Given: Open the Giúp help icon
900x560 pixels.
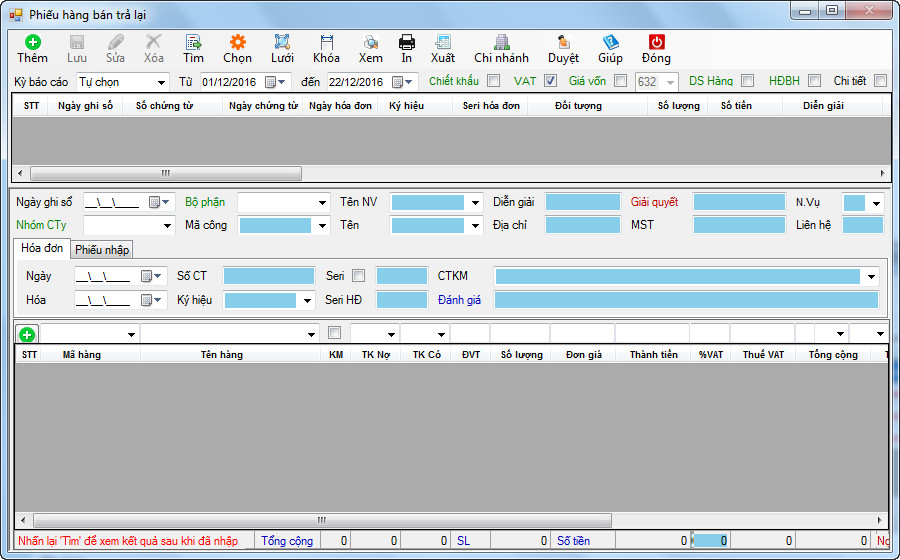Looking at the screenshot, I should point(610,42).
